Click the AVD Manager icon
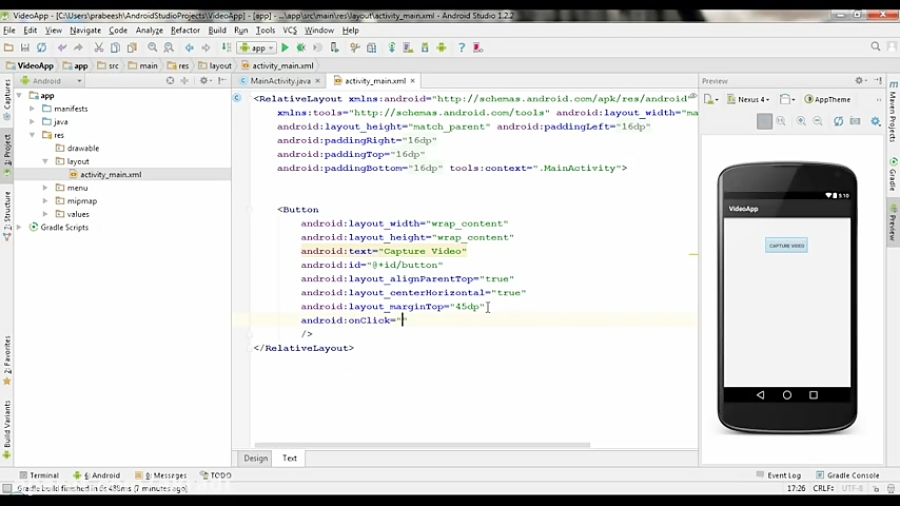Image resolution: width=900 pixels, height=506 pixels. 408,48
